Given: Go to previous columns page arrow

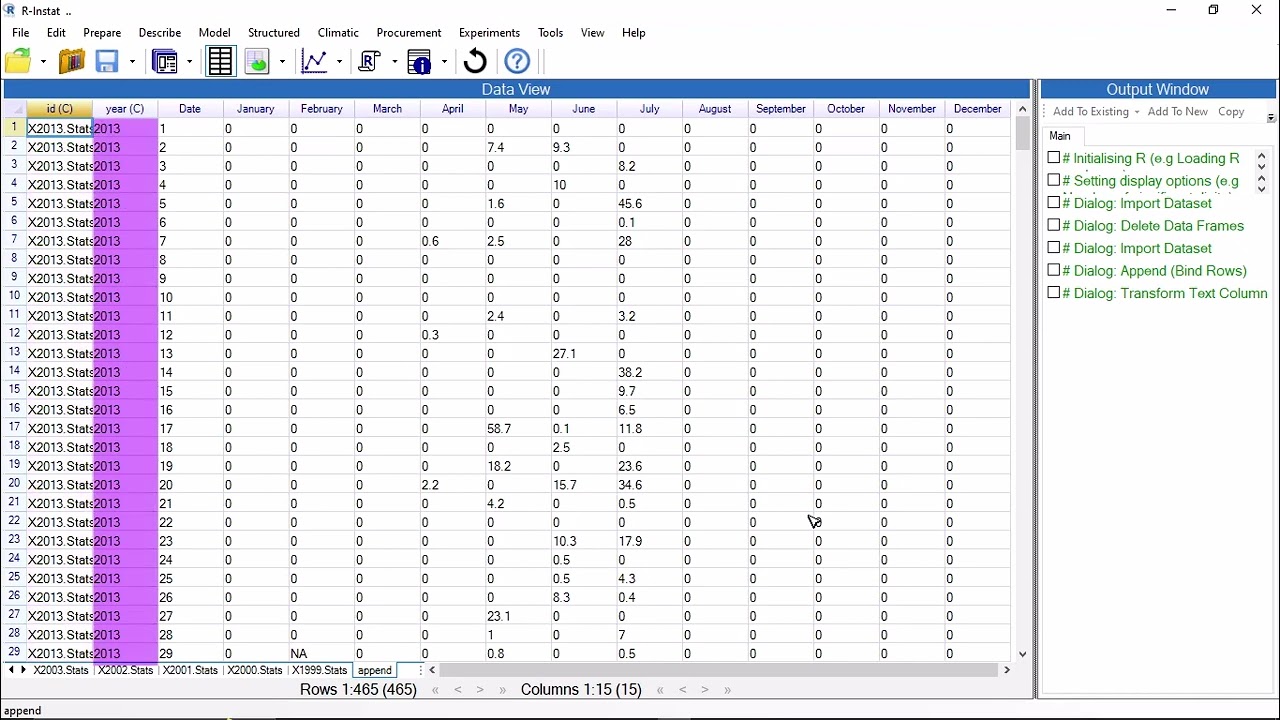Looking at the screenshot, I should (683, 690).
